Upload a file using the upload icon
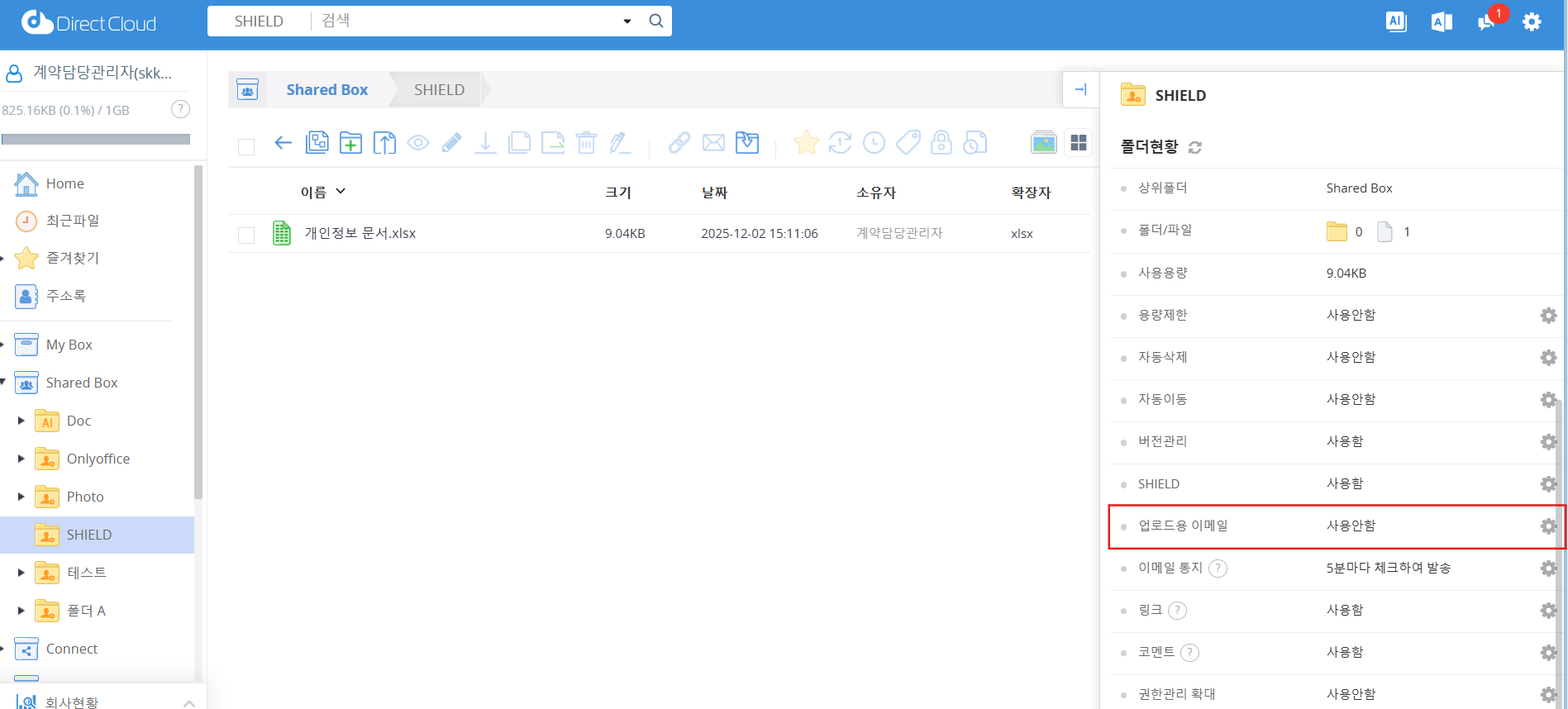 tap(384, 143)
